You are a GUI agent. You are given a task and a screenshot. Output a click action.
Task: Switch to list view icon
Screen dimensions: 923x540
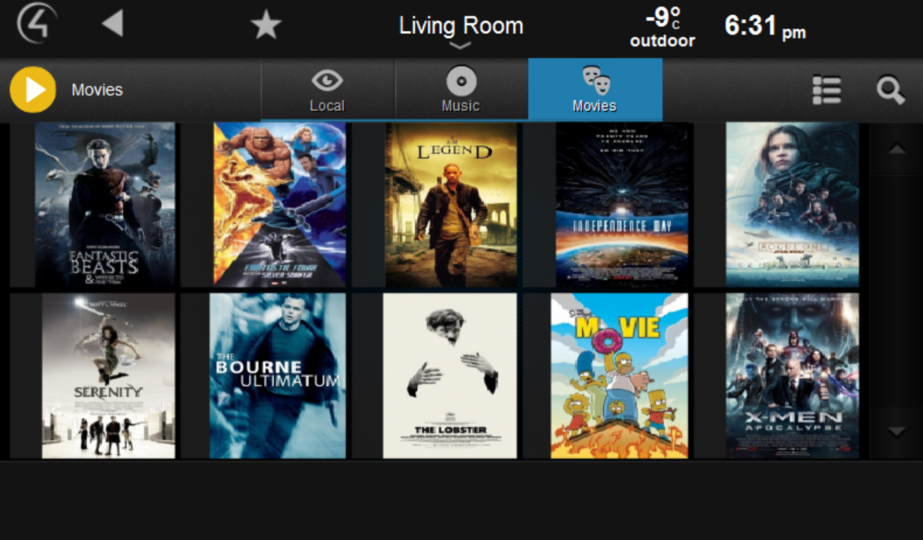click(x=826, y=90)
